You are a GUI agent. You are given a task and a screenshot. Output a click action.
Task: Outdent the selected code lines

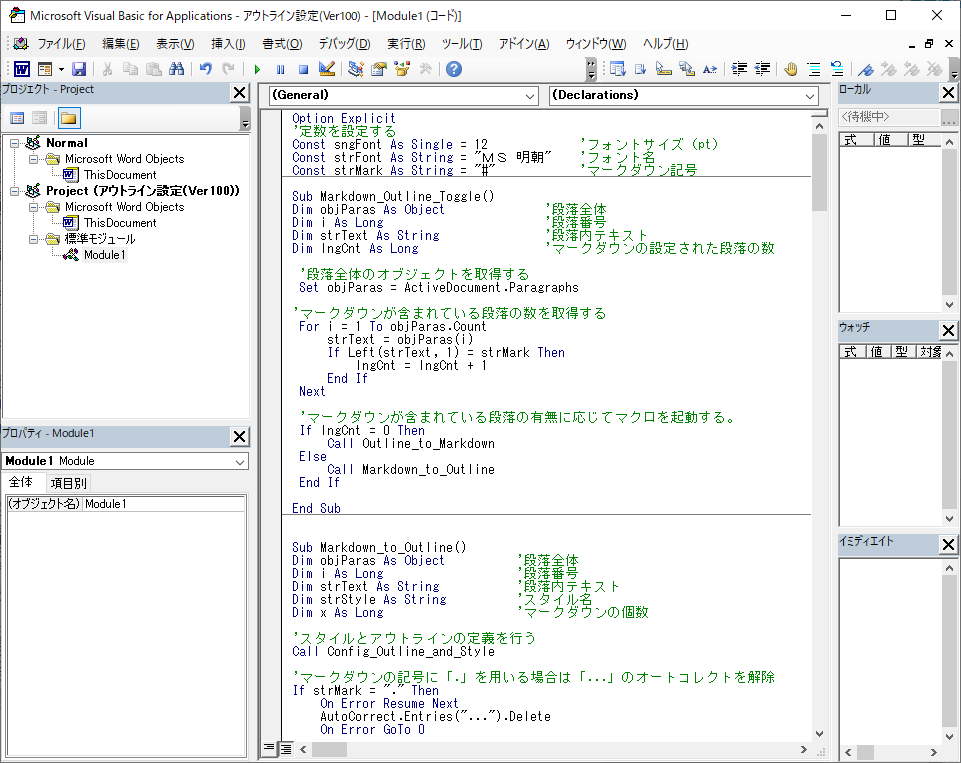click(x=762, y=69)
